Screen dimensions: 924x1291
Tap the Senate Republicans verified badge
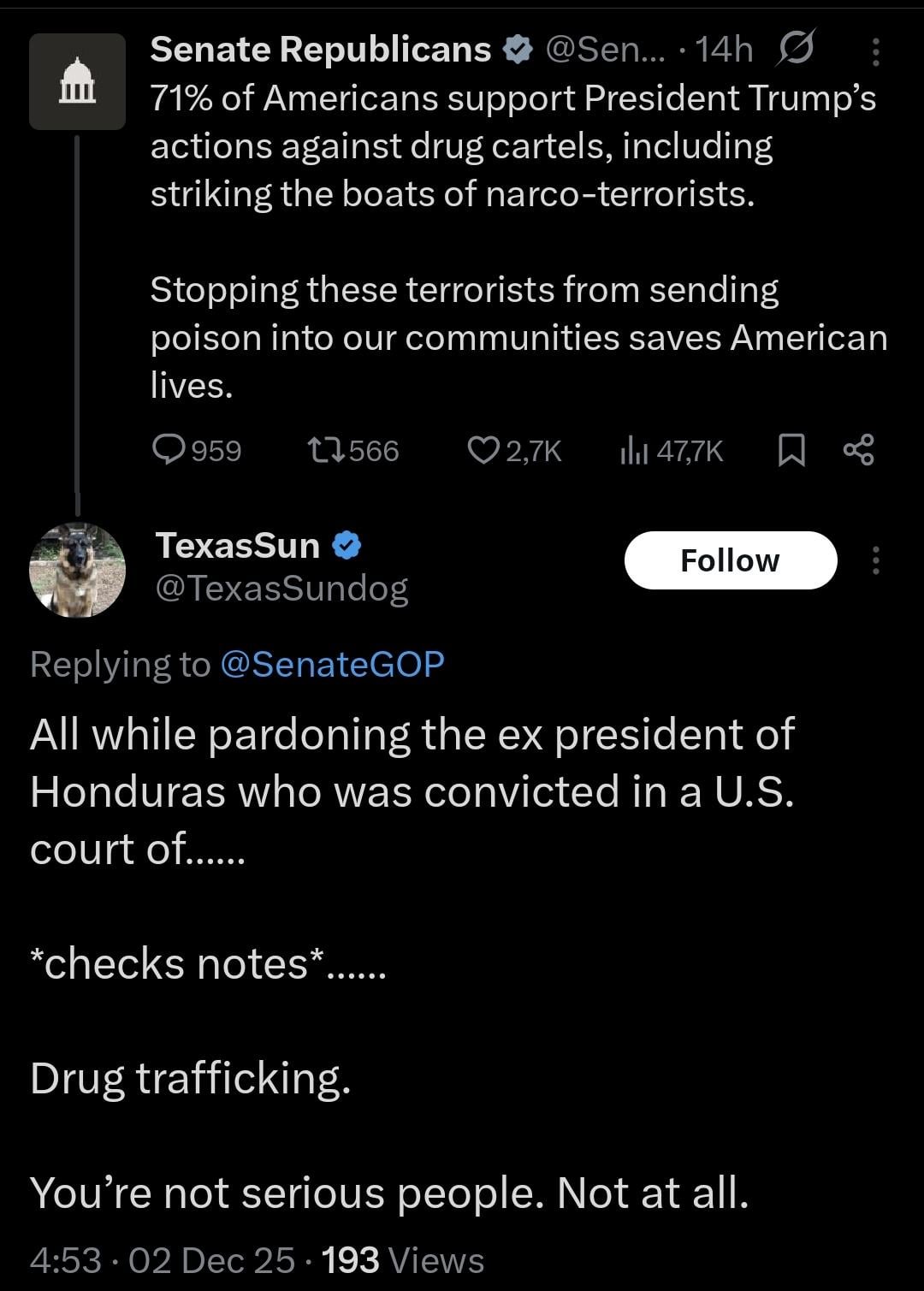point(517,50)
